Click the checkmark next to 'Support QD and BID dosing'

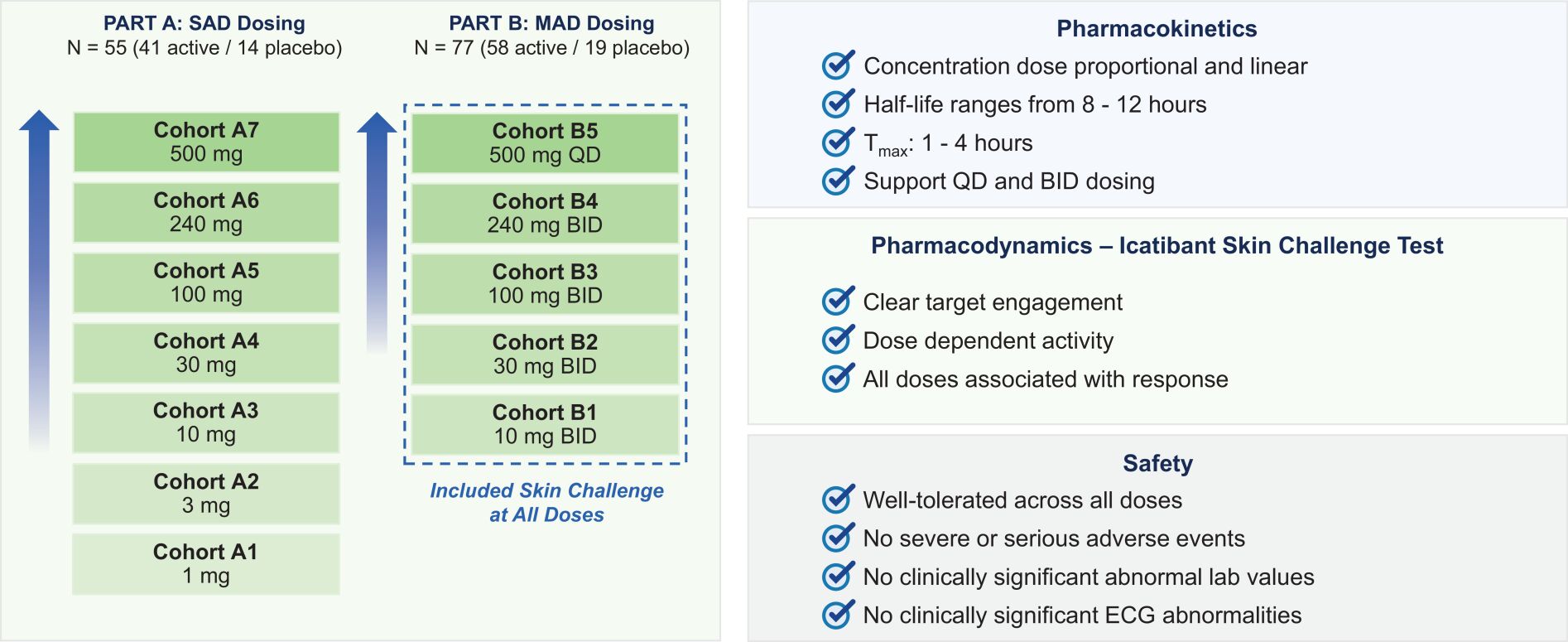(837, 181)
